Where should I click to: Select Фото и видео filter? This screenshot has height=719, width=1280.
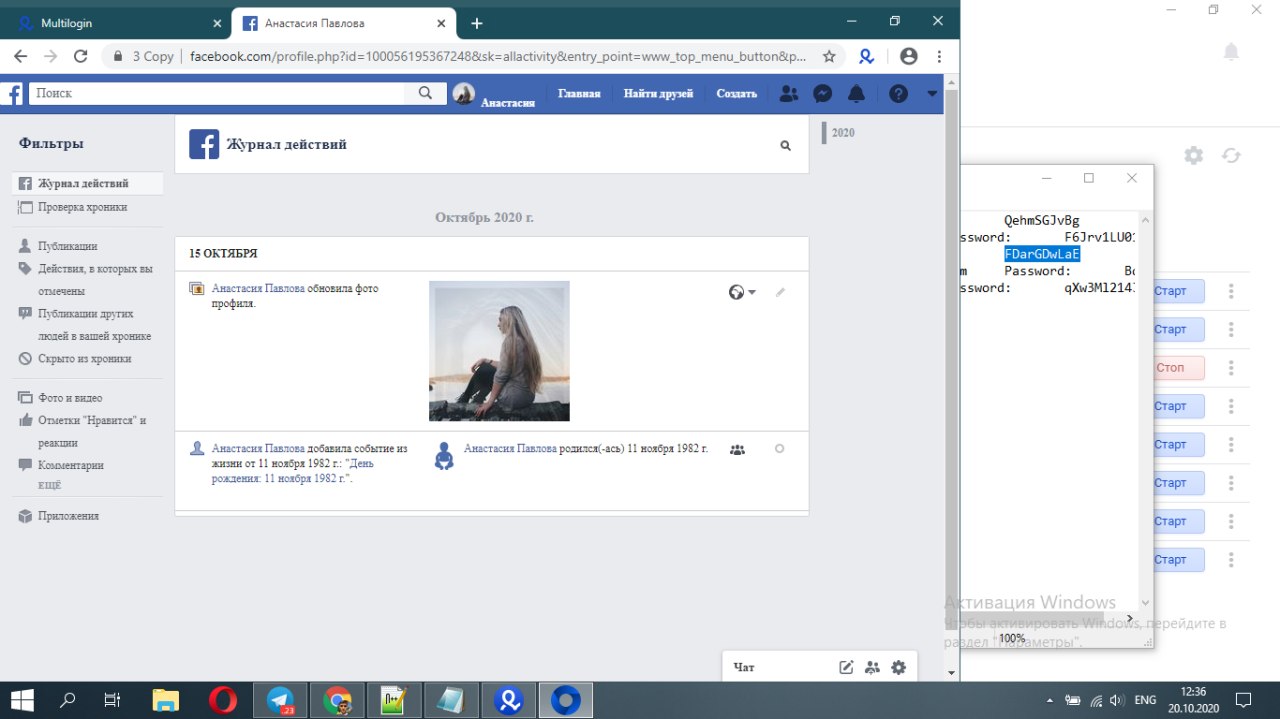point(69,398)
